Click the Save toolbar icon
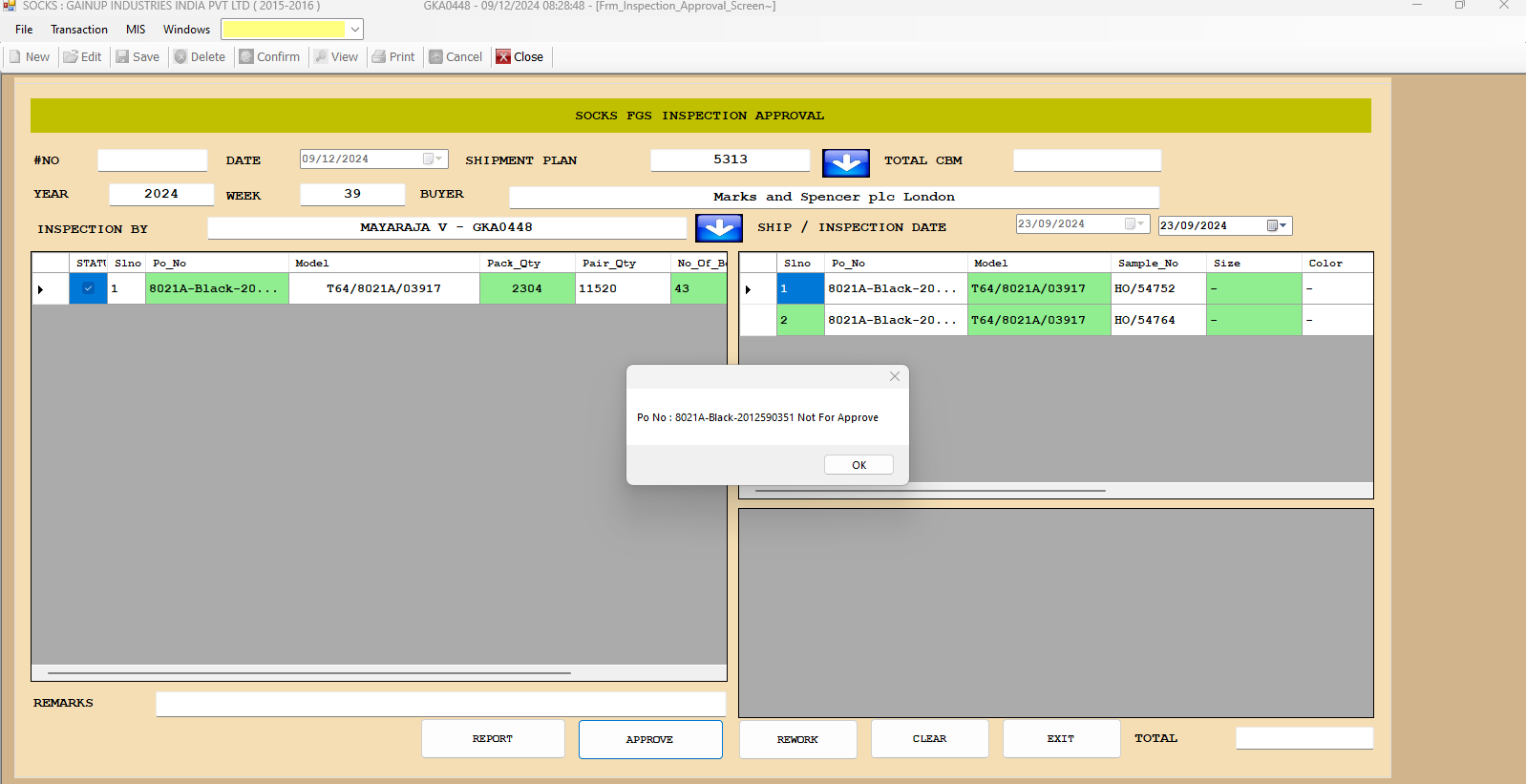Screen dimensions: 1526x784 click(123, 57)
